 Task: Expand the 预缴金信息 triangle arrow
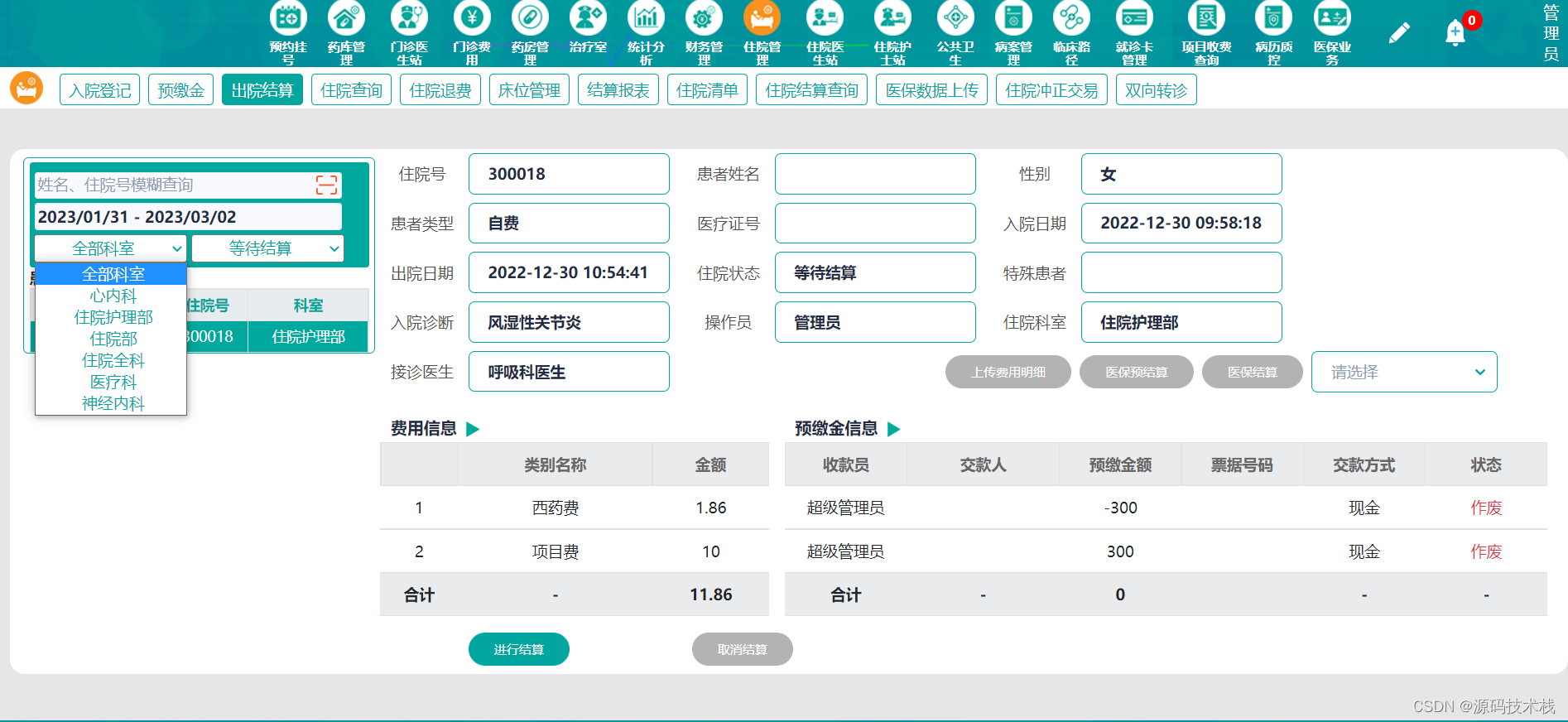893,429
